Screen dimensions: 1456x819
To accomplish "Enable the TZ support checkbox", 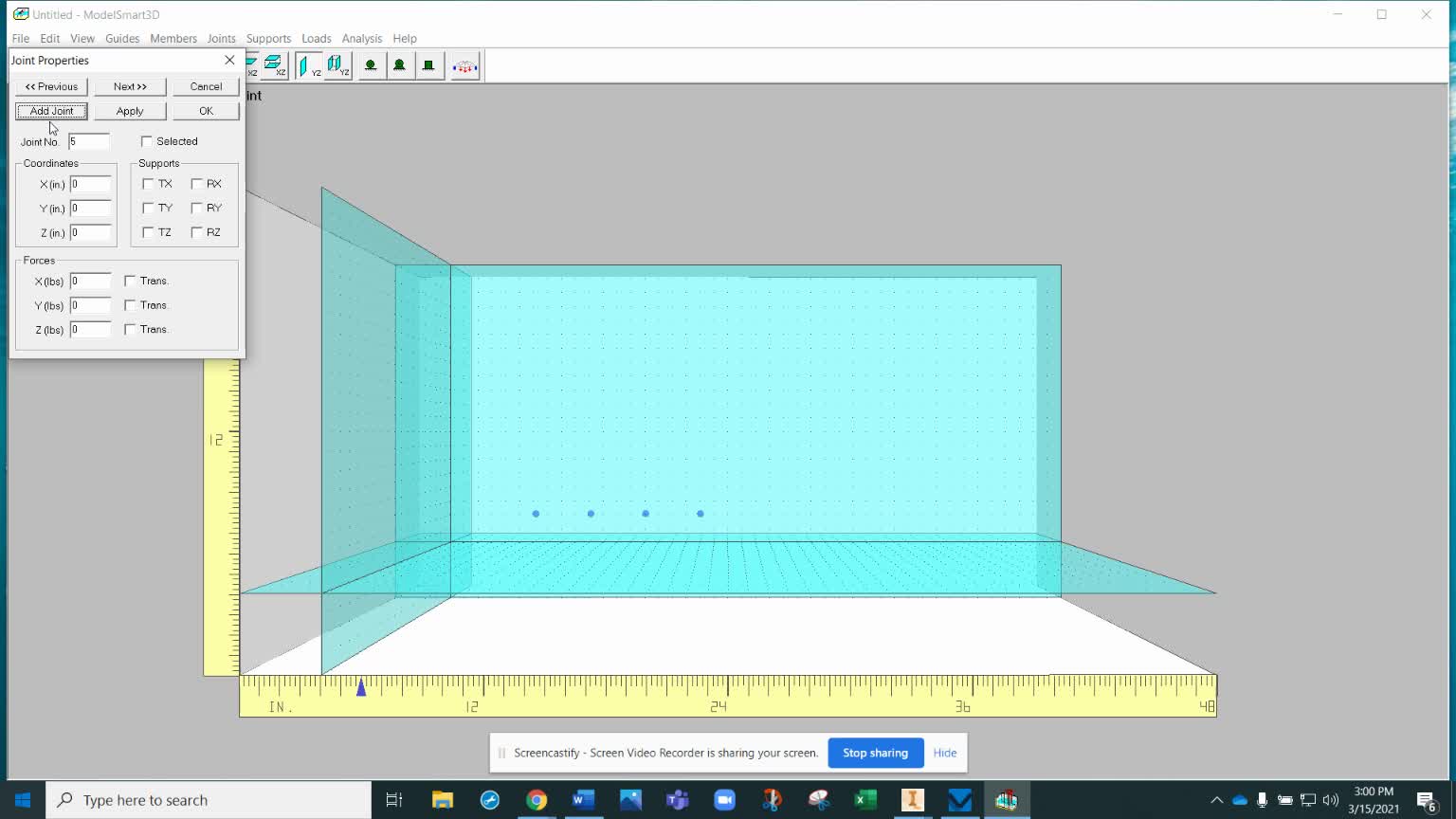I will click(148, 232).
